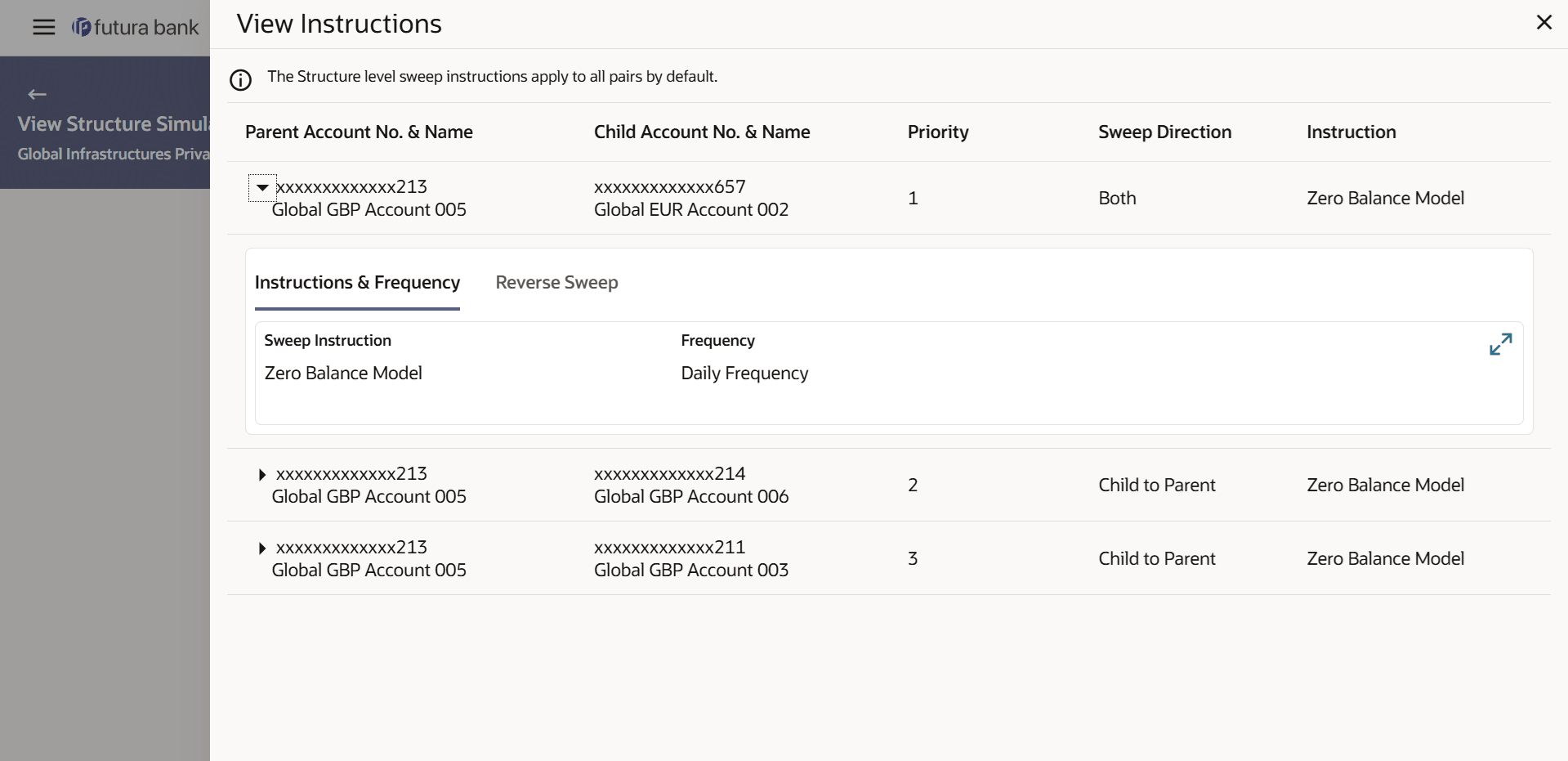Expand the Global GBP Account 006 row

pyautogui.click(x=261, y=475)
